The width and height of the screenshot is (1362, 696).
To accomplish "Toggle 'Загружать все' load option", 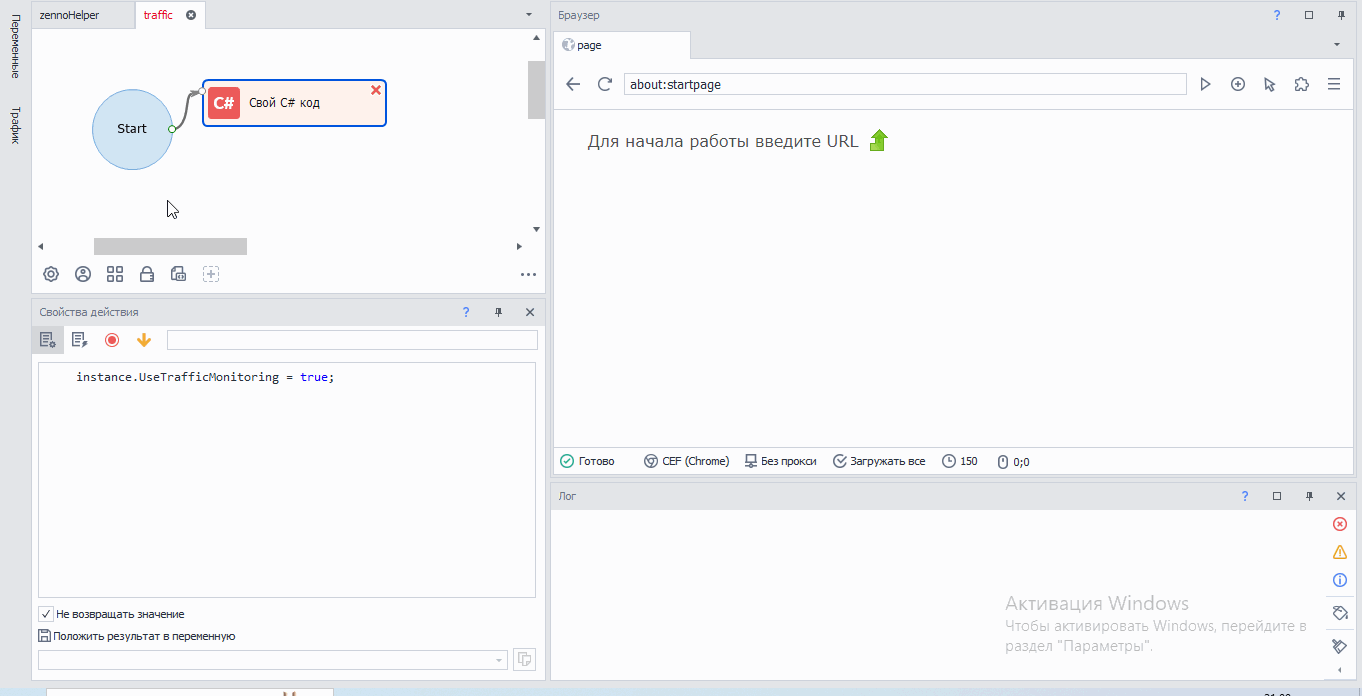I will click(x=879, y=461).
